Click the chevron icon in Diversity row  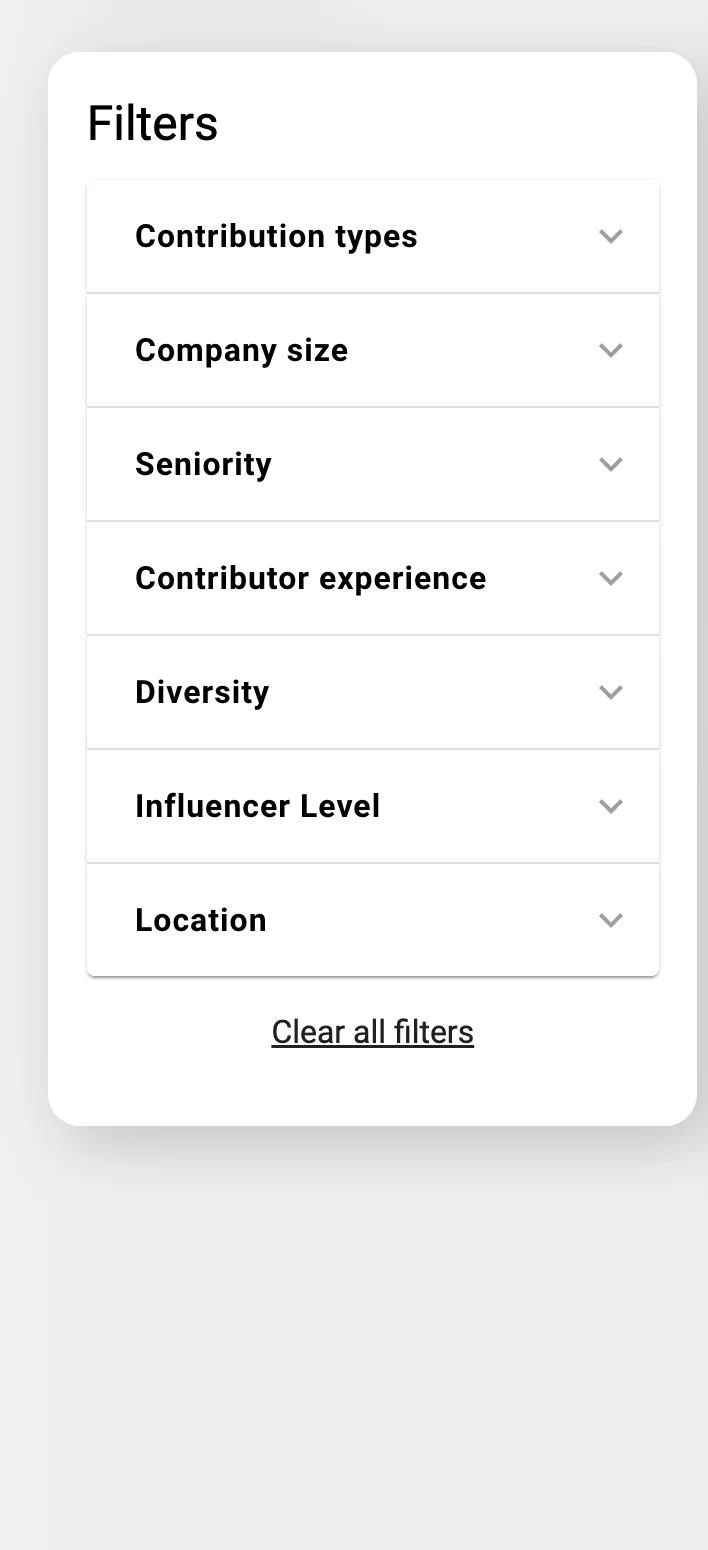tap(610, 693)
